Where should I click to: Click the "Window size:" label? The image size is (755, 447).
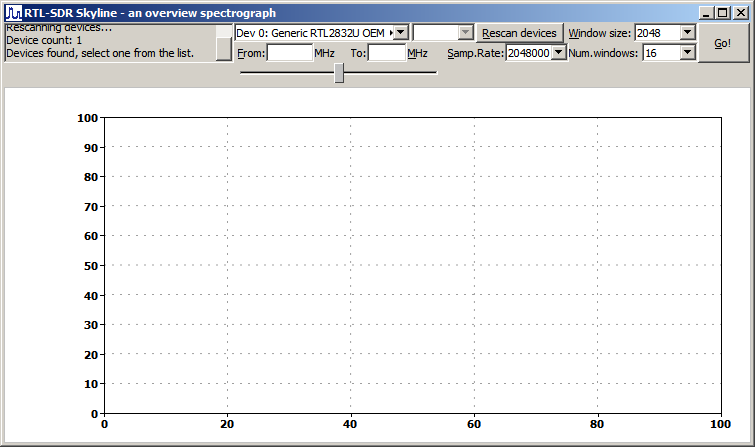click(599, 33)
